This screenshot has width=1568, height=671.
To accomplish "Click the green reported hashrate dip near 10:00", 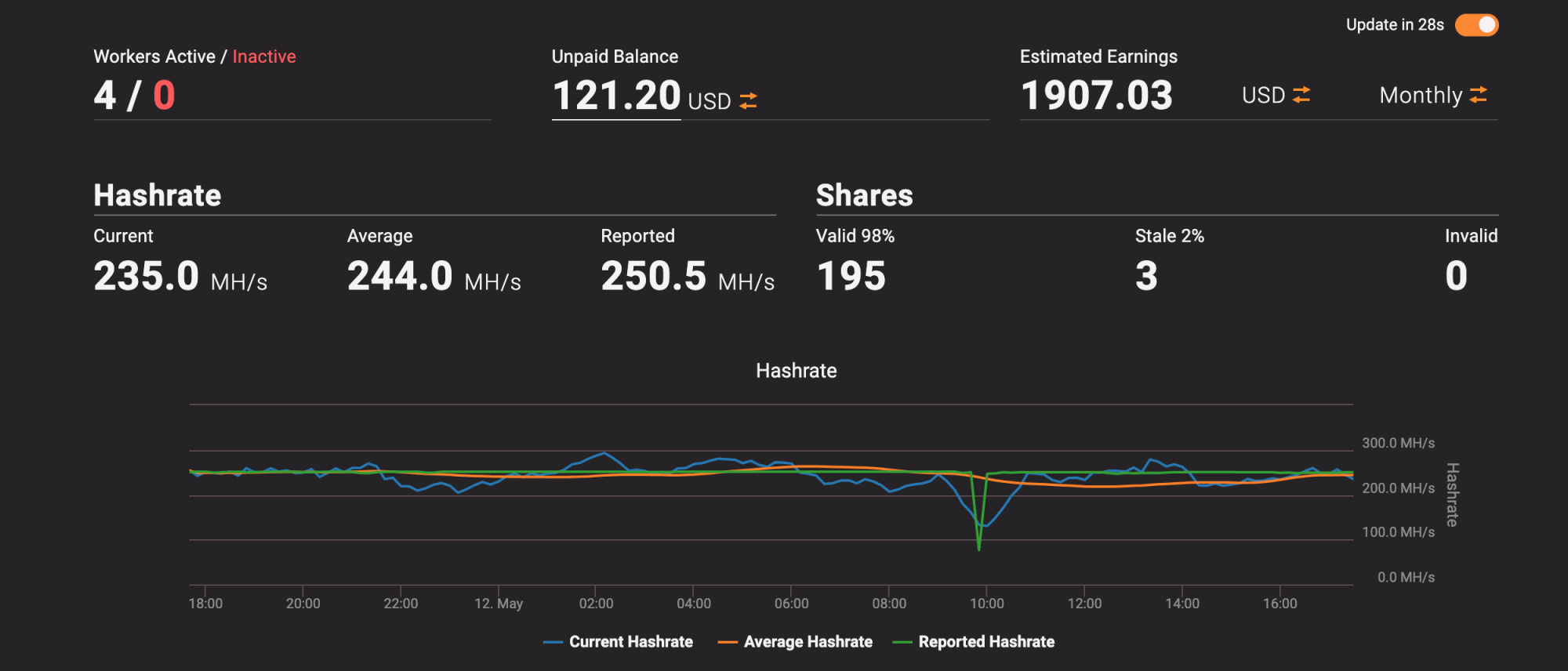I will coord(979,541).
